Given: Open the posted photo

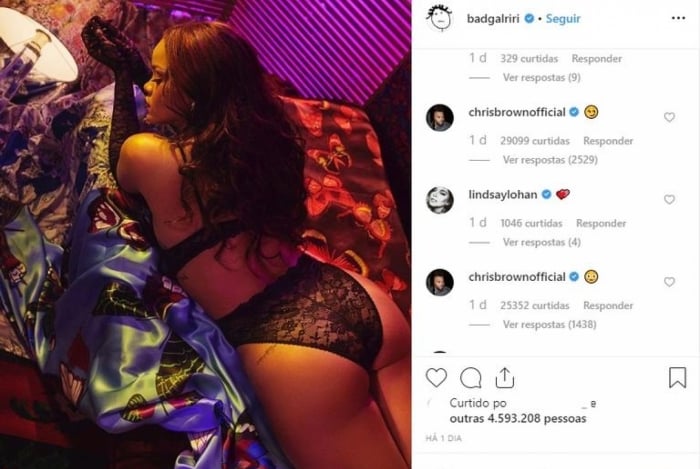Looking at the screenshot, I should (x=205, y=234).
